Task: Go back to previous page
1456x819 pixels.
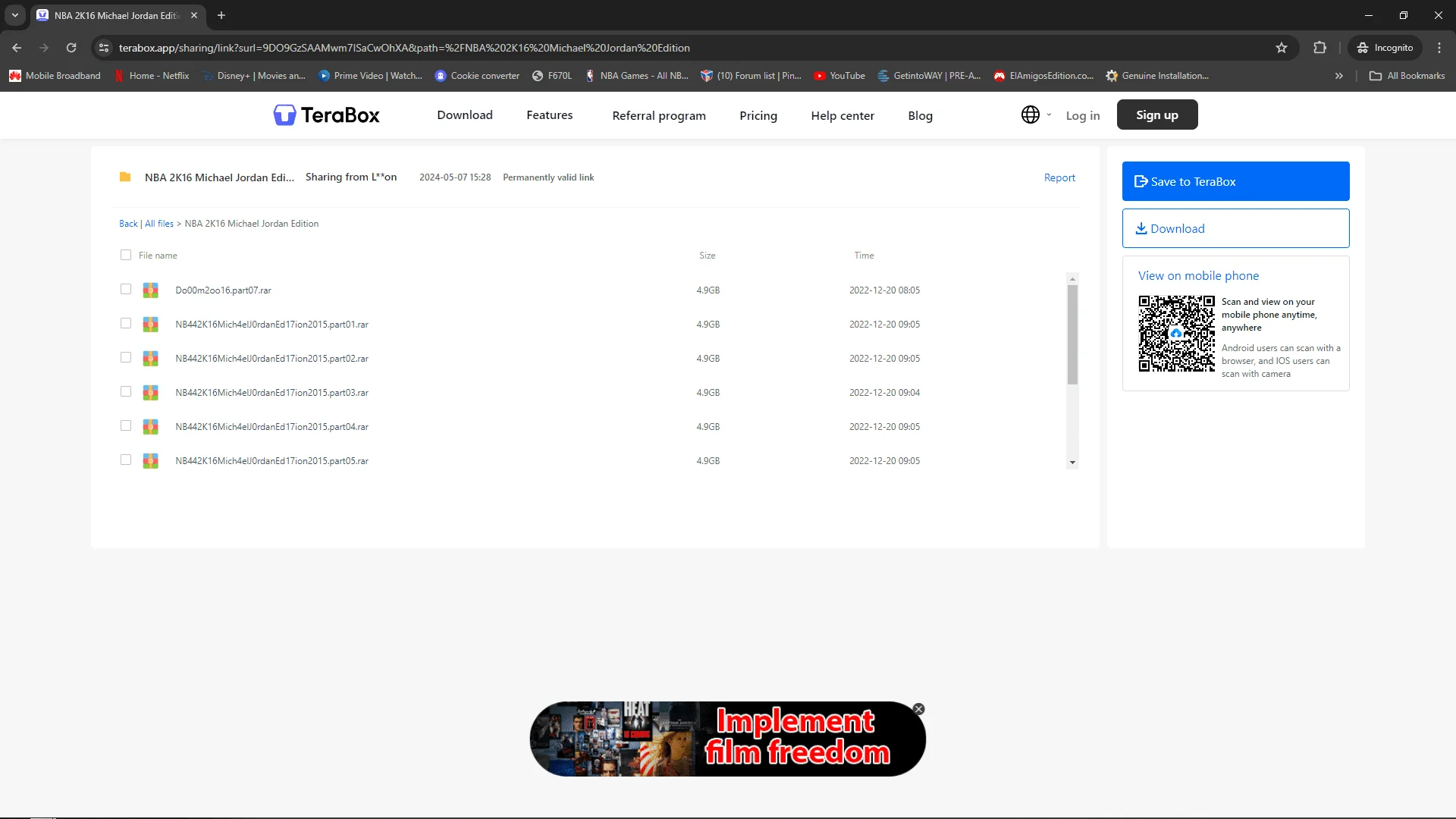Action: coord(17,48)
